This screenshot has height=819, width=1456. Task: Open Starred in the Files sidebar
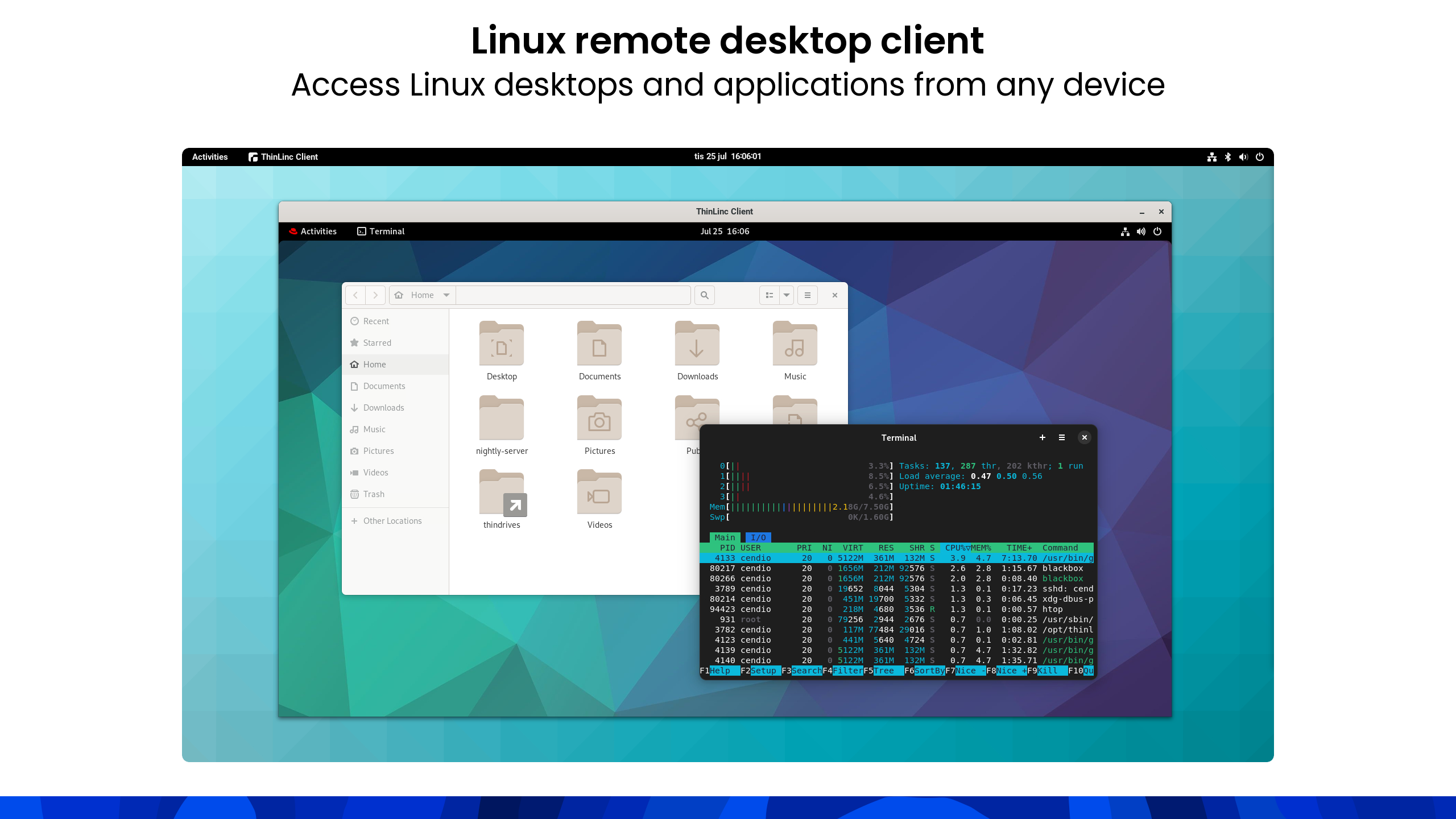[x=377, y=343]
